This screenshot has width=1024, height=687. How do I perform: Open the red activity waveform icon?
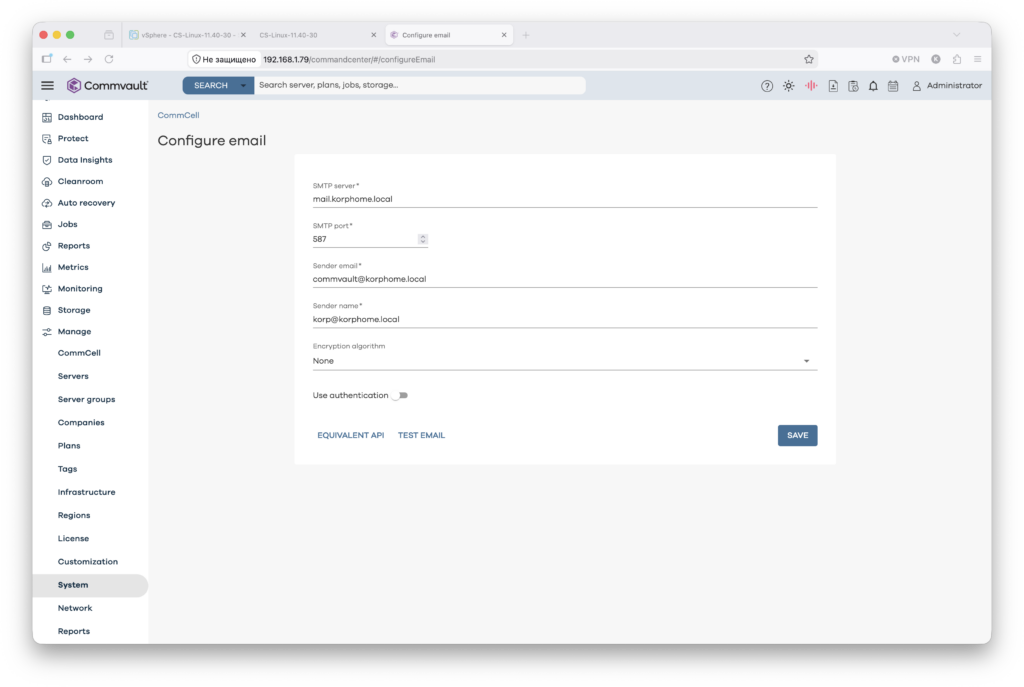coord(810,86)
